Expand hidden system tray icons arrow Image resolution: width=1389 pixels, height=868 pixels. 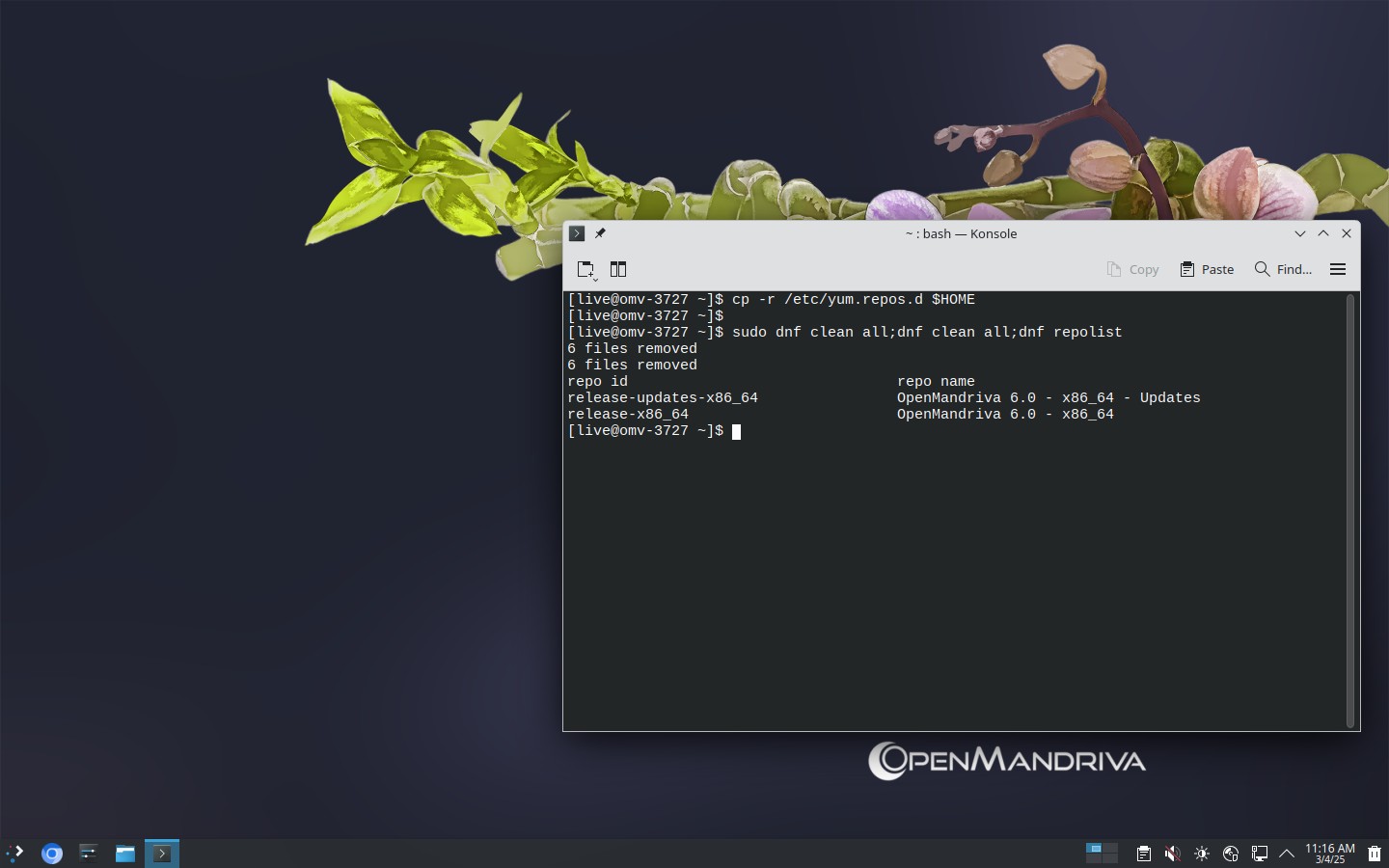tap(1287, 854)
